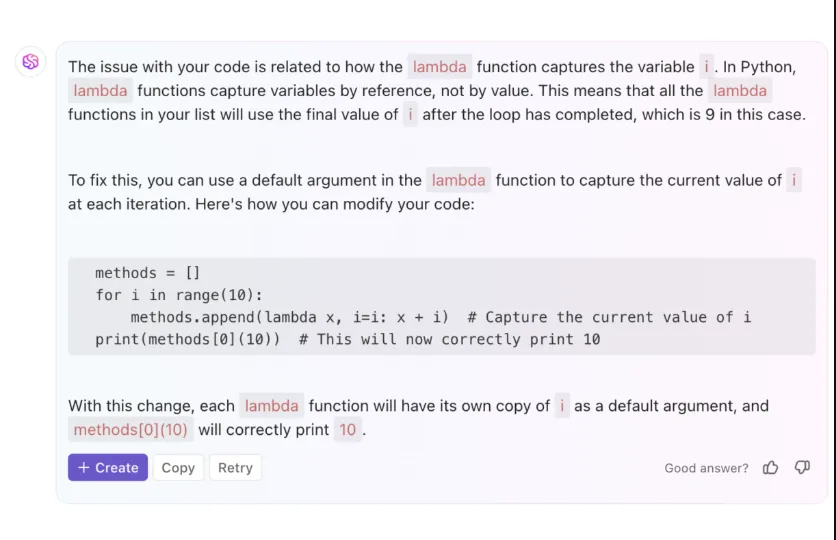Click the Create button label
Image resolution: width=836 pixels, height=540 pixels.
(x=117, y=468)
